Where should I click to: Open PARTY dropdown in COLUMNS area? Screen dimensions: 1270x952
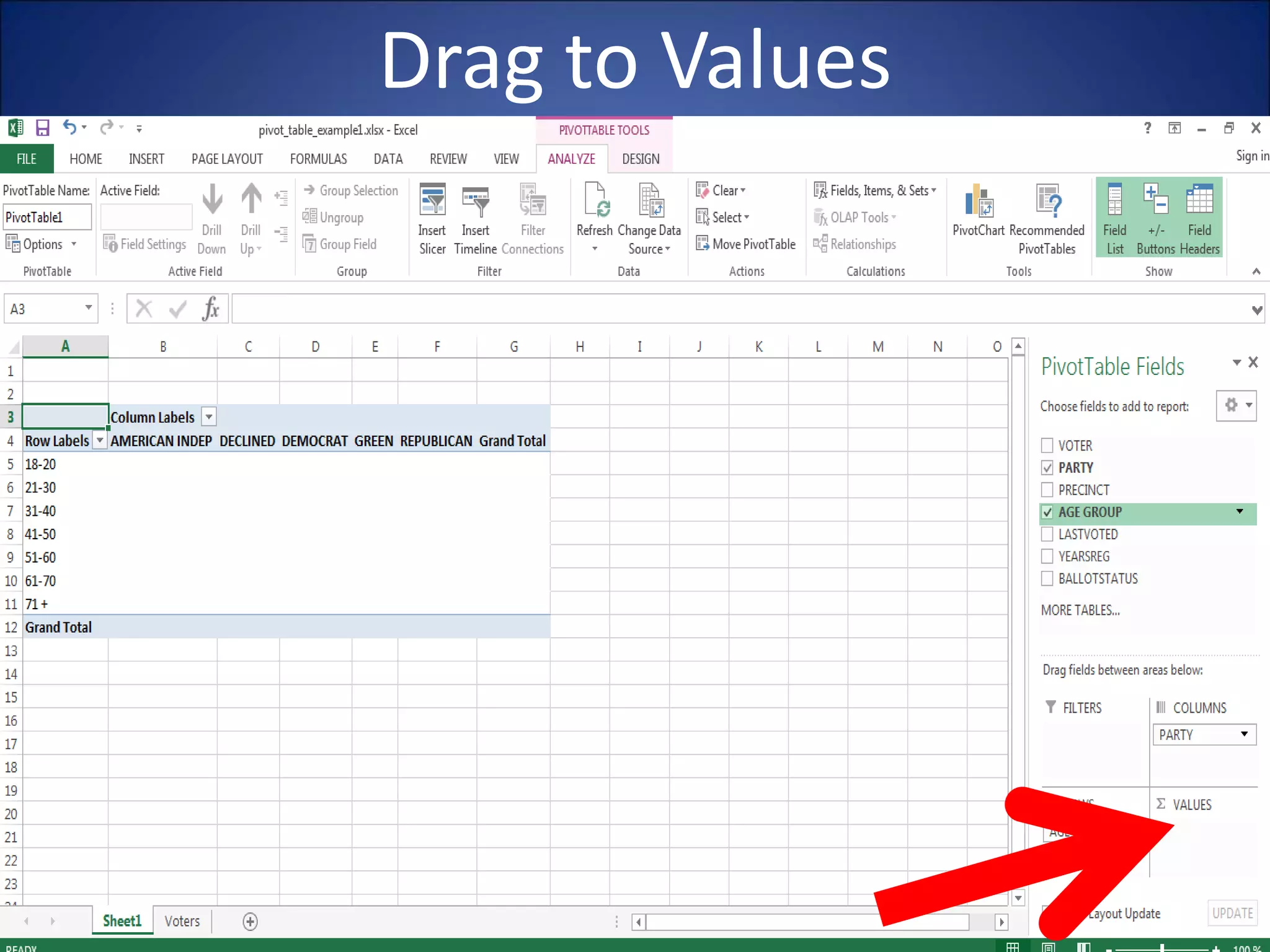pos(1244,734)
